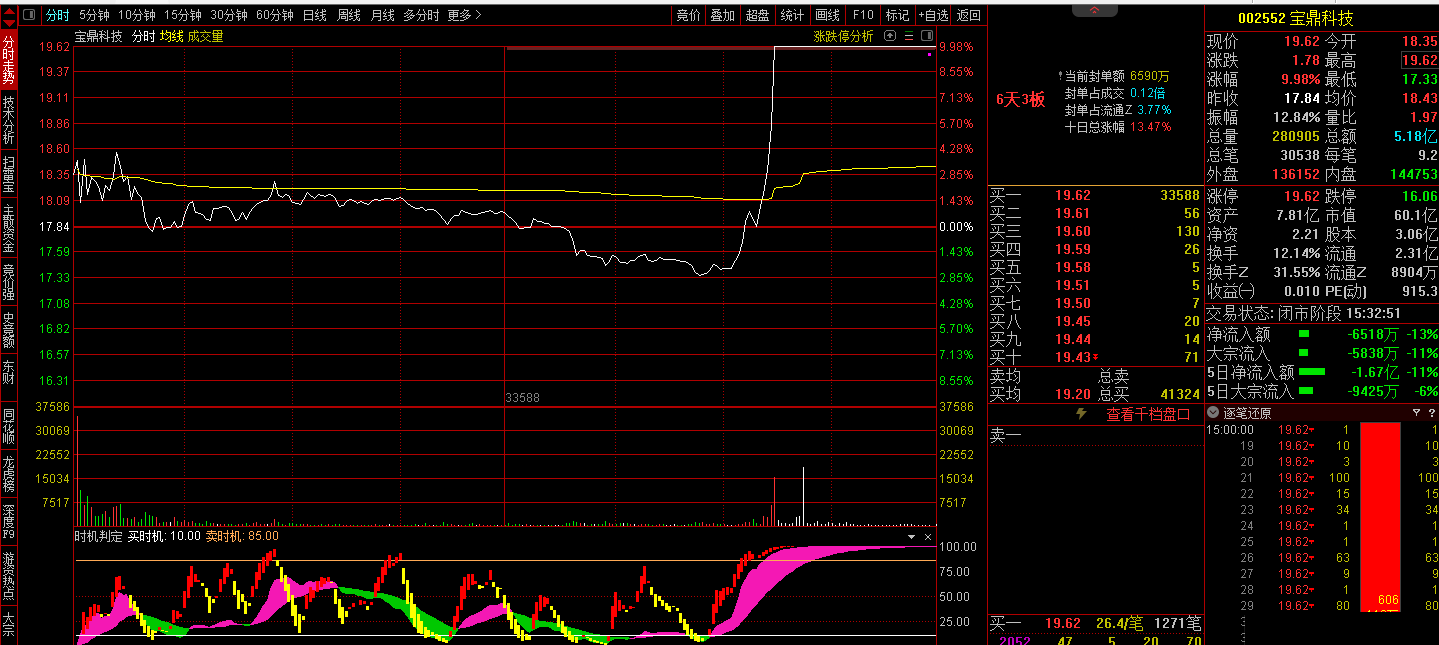Viewport: 1439px width, 645px height.
Task: Switch to 日线 daily chart
Action: click(x=314, y=15)
